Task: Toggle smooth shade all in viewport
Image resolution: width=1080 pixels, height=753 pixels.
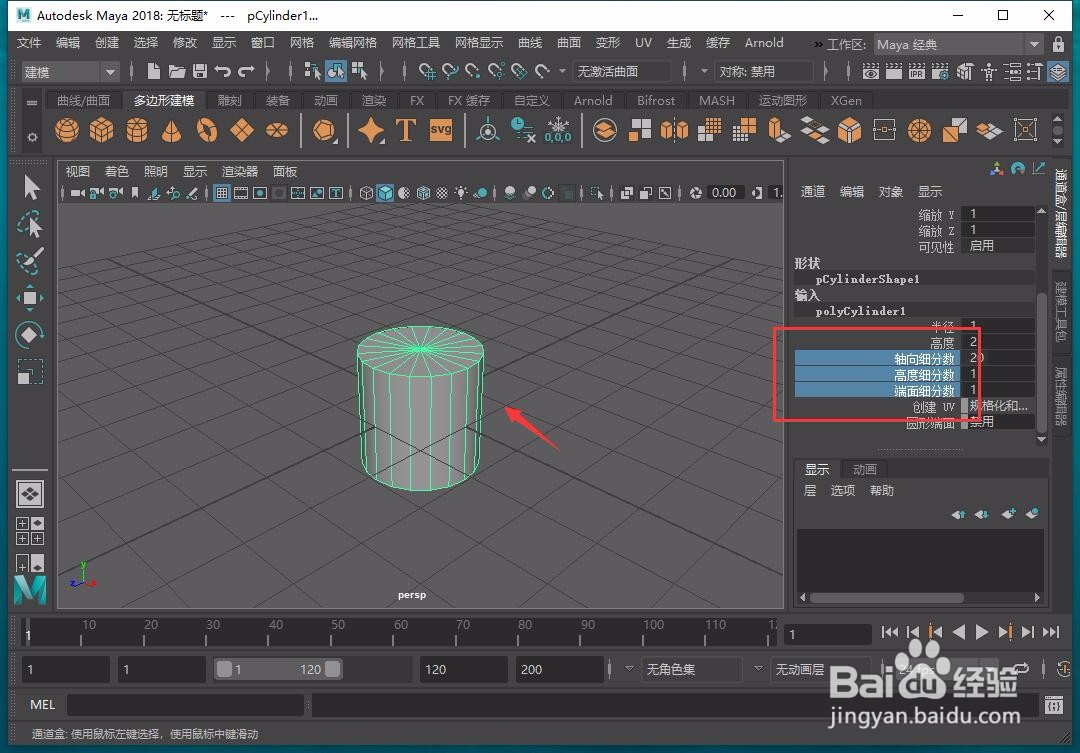Action: (385, 193)
